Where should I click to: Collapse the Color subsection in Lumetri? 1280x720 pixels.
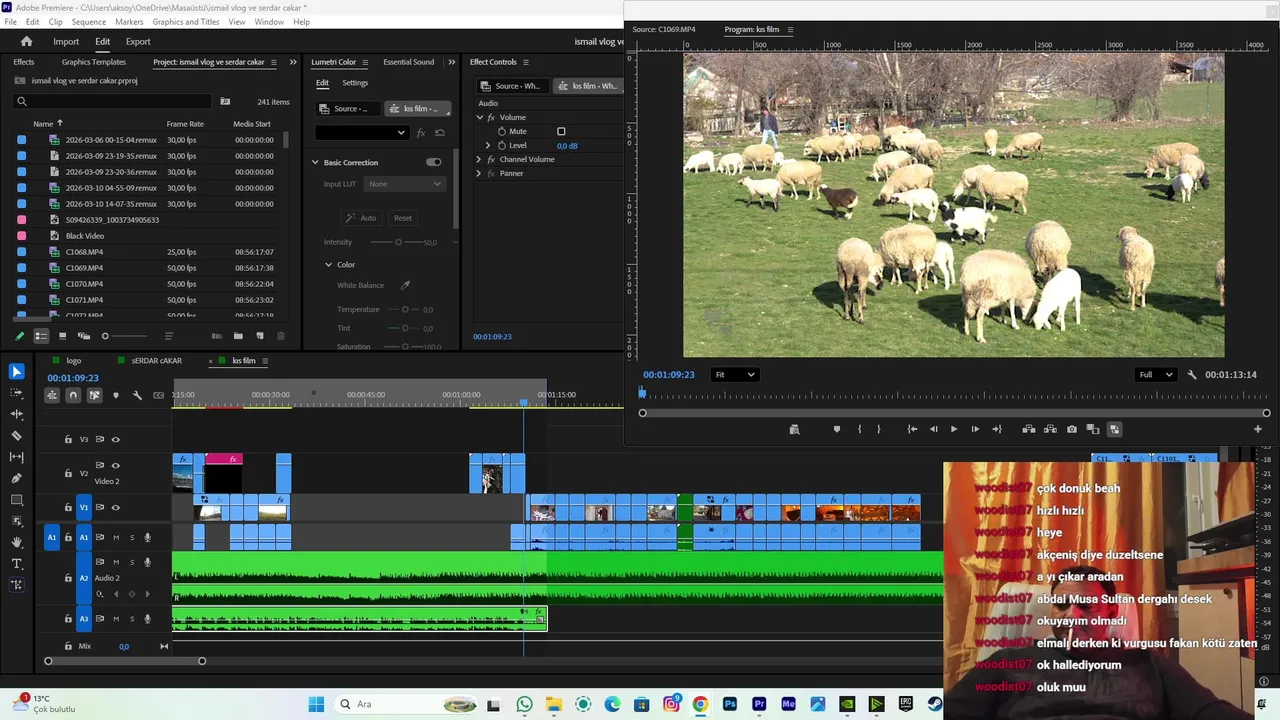(328, 265)
